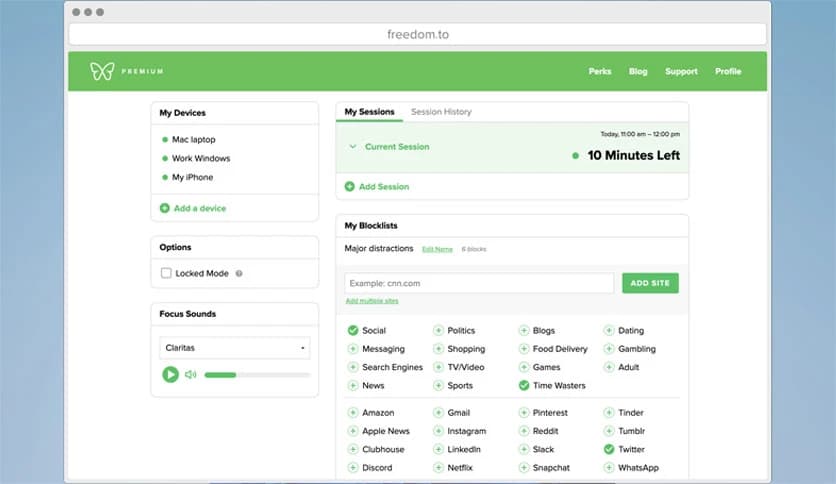This screenshot has height=484, width=836.
Task: Click the freedom.to address bar
Action: coord(417,35)
